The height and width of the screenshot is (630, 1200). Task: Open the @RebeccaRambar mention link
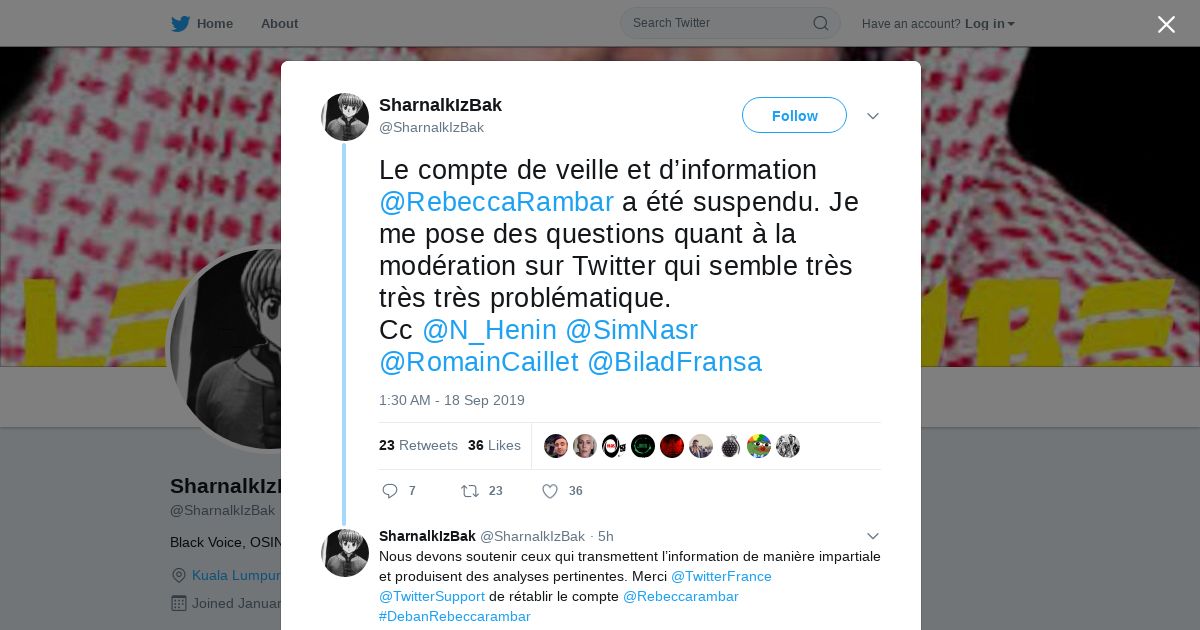[496, 202]
